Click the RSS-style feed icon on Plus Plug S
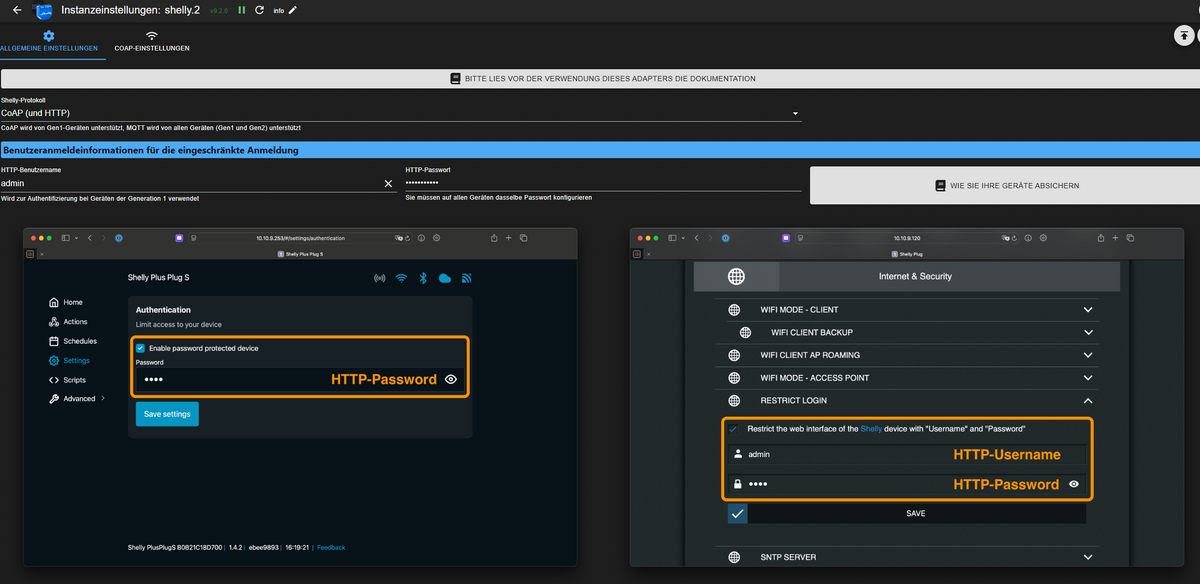 (466, 278)
